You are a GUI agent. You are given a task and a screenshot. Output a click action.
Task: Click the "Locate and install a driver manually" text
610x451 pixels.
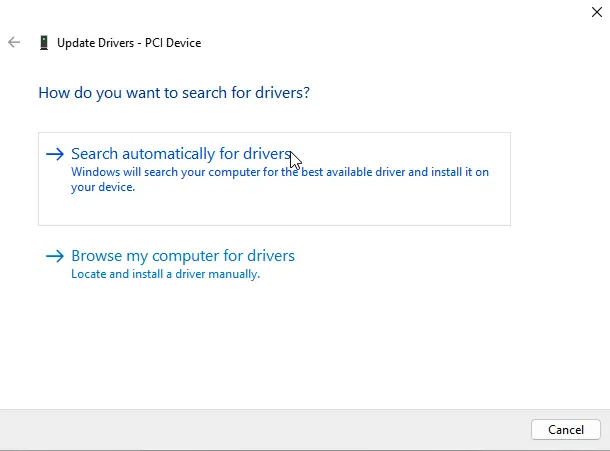[x=165, y=274]
